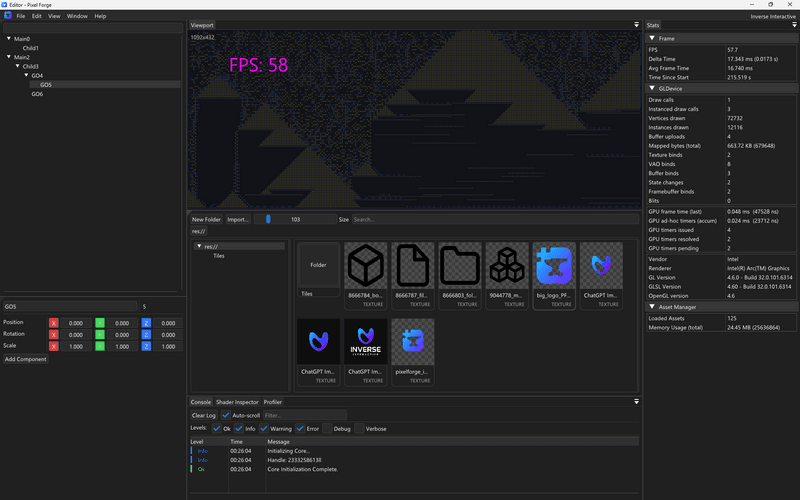The width and height of the screenshot is (800, 500).
Task: Click the thumbnail Size slider
Action: point(294,219)
